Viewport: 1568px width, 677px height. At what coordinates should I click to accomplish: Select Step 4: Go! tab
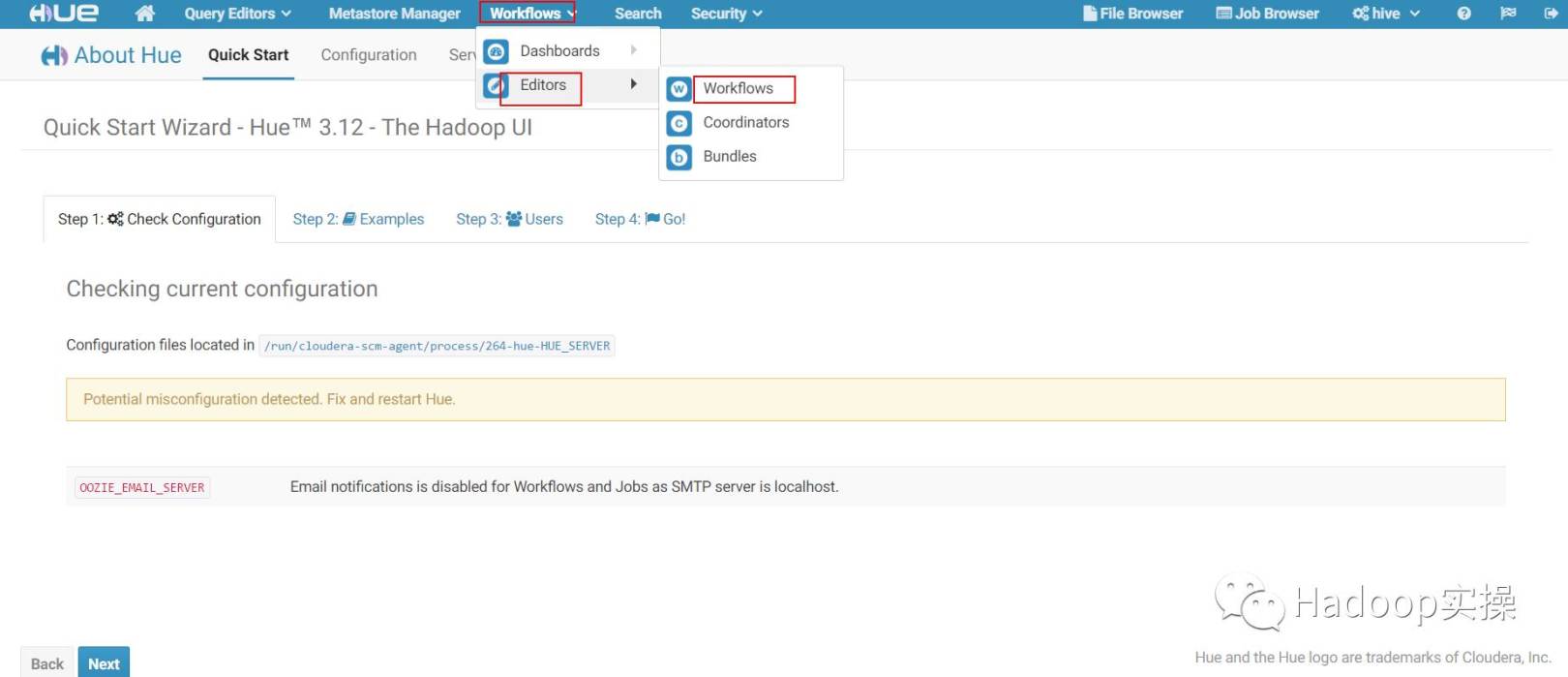(x=640, y=219)
